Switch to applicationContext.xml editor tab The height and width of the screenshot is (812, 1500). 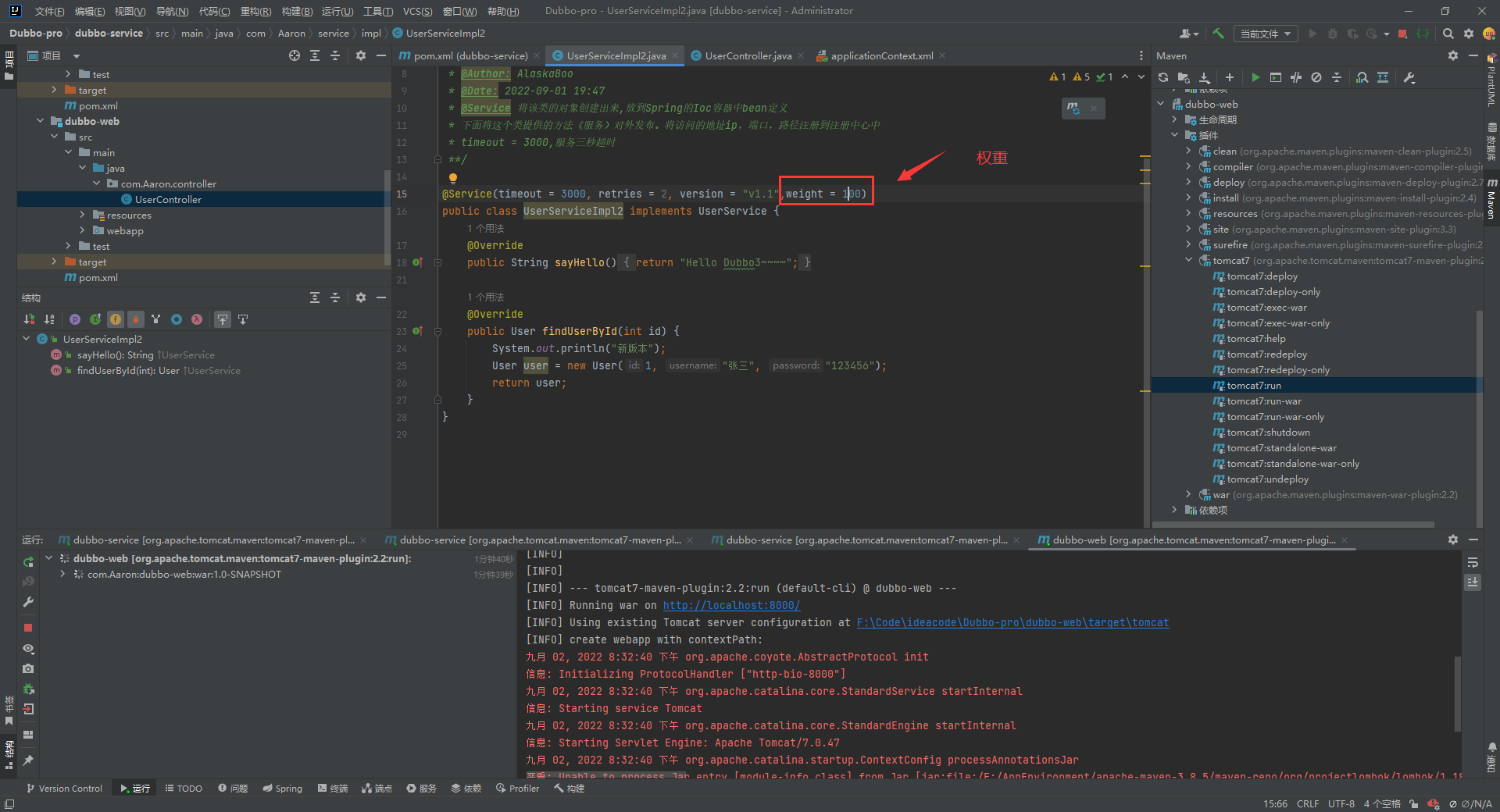(881, 55)
